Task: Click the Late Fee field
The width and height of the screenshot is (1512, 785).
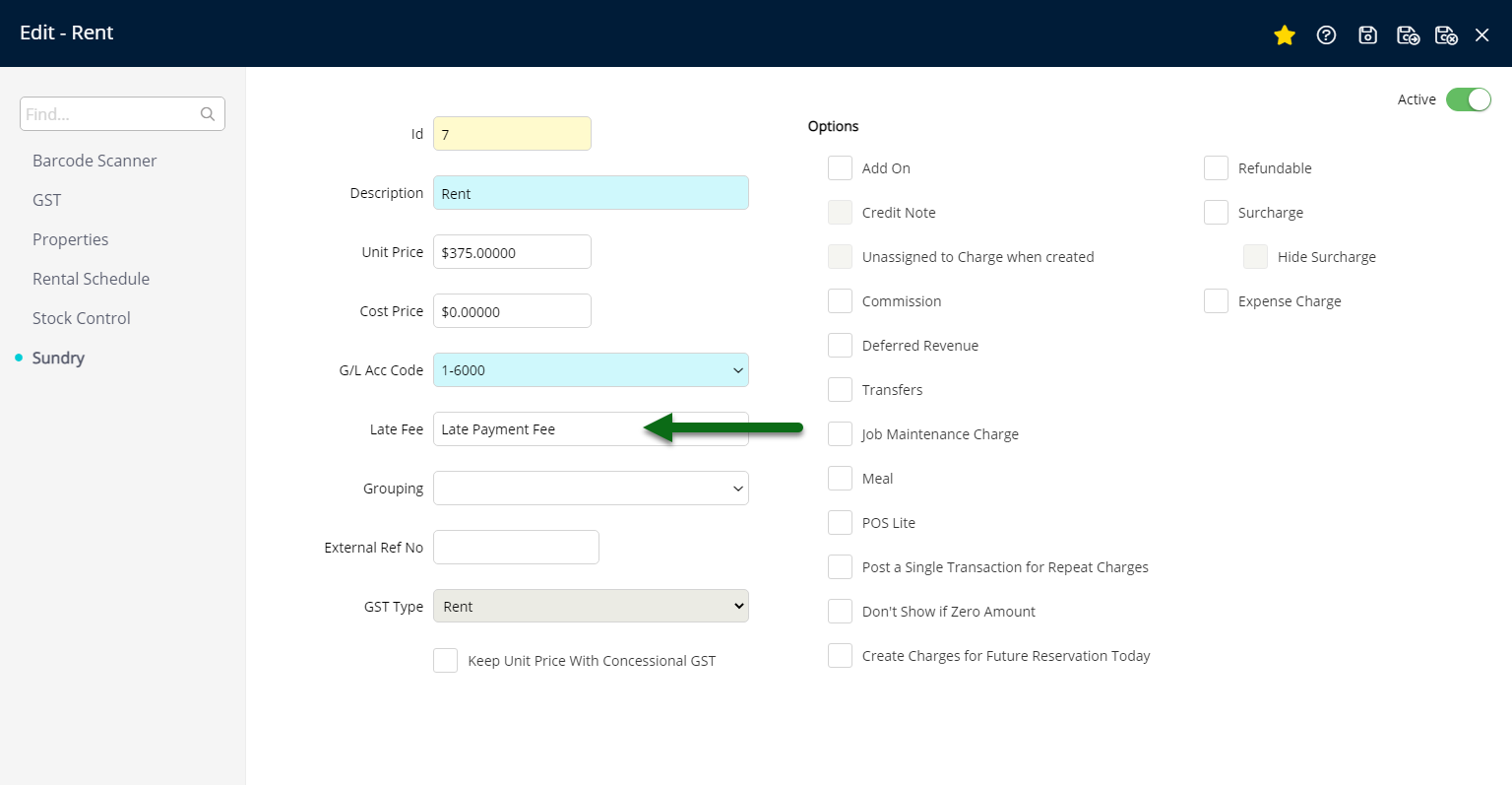Action: click(591, 429)
